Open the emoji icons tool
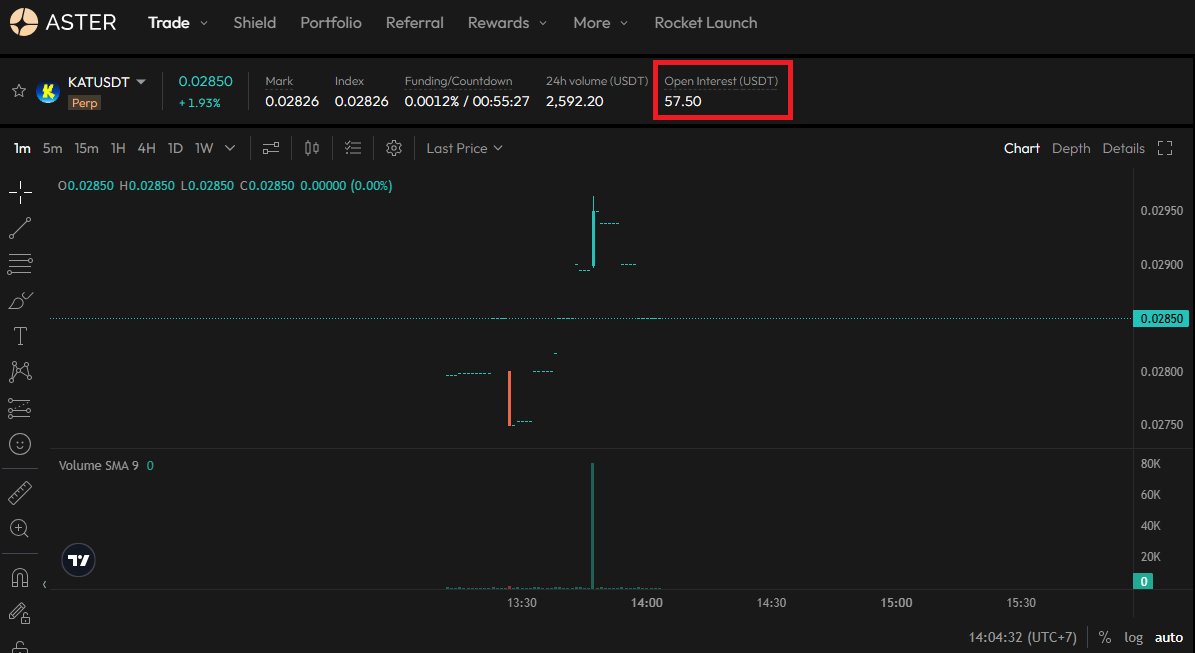 [x=20, y=443]
